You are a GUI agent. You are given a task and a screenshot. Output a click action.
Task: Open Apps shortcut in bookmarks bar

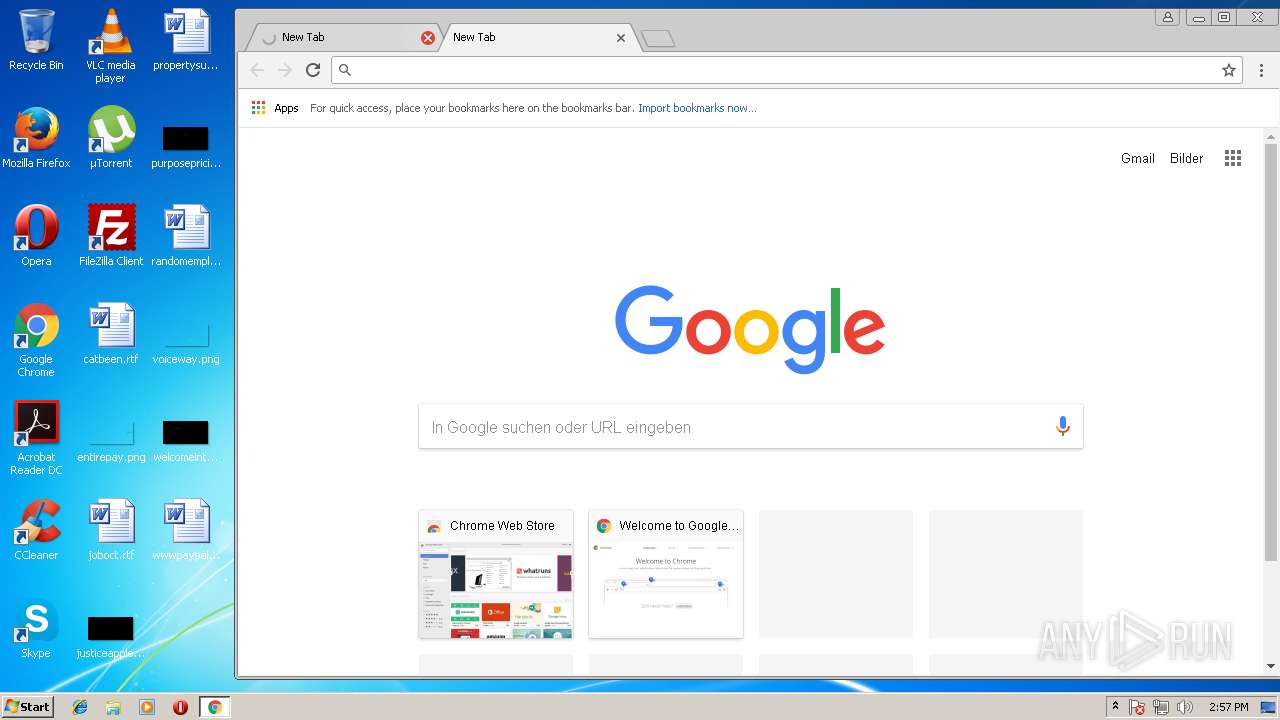(275, 108)
